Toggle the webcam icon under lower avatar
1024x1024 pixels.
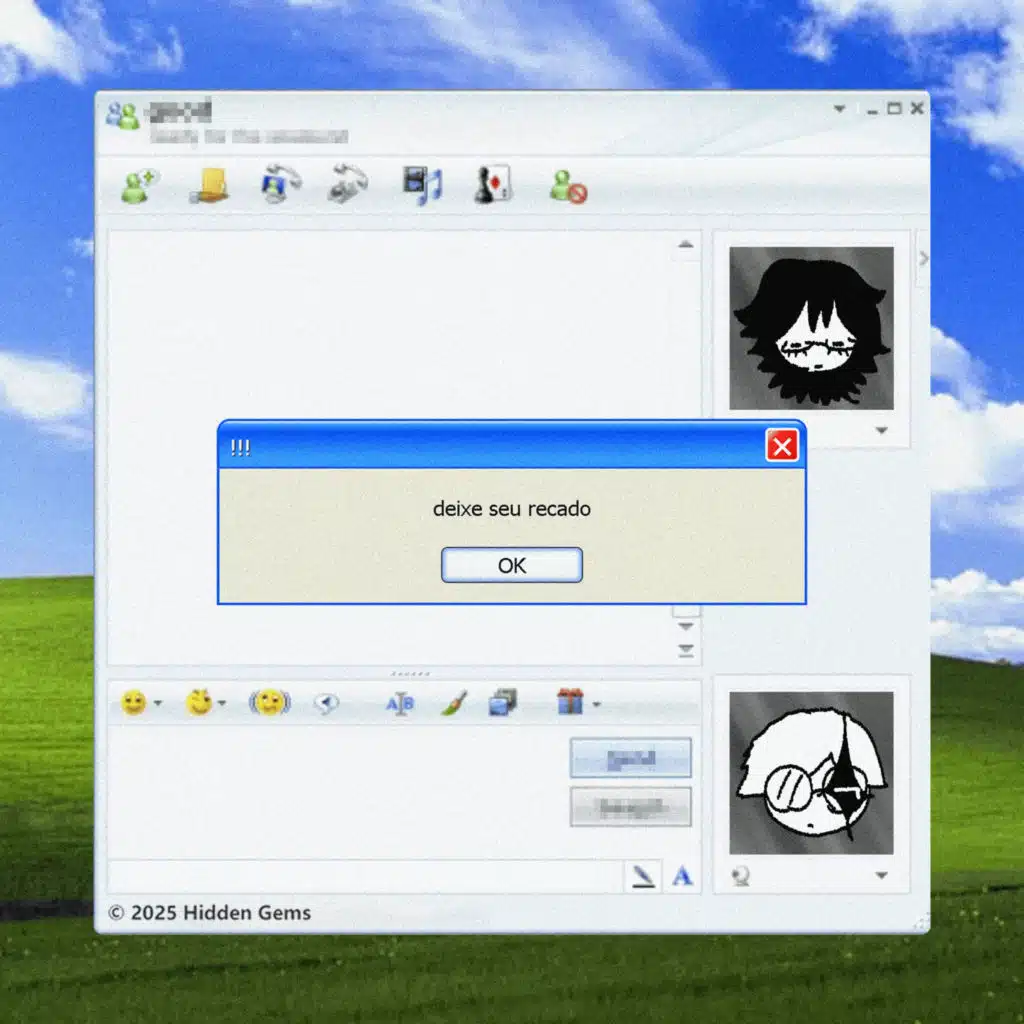point(741,876)
